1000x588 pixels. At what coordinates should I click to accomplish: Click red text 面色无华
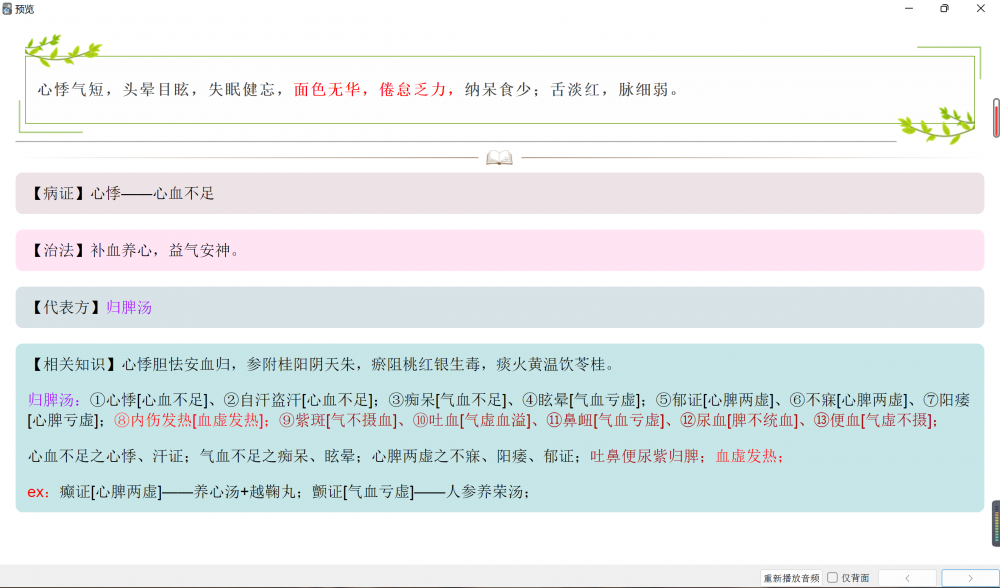pos(327,90)
